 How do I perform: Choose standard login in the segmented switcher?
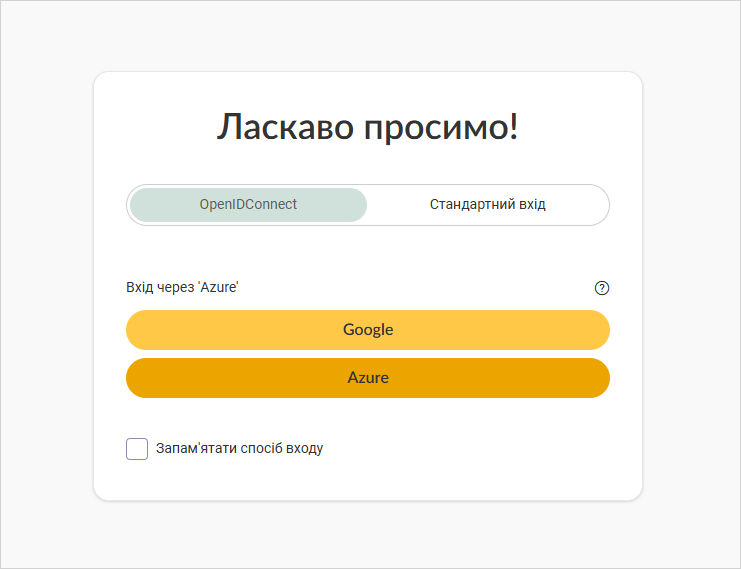pos(487,205)
